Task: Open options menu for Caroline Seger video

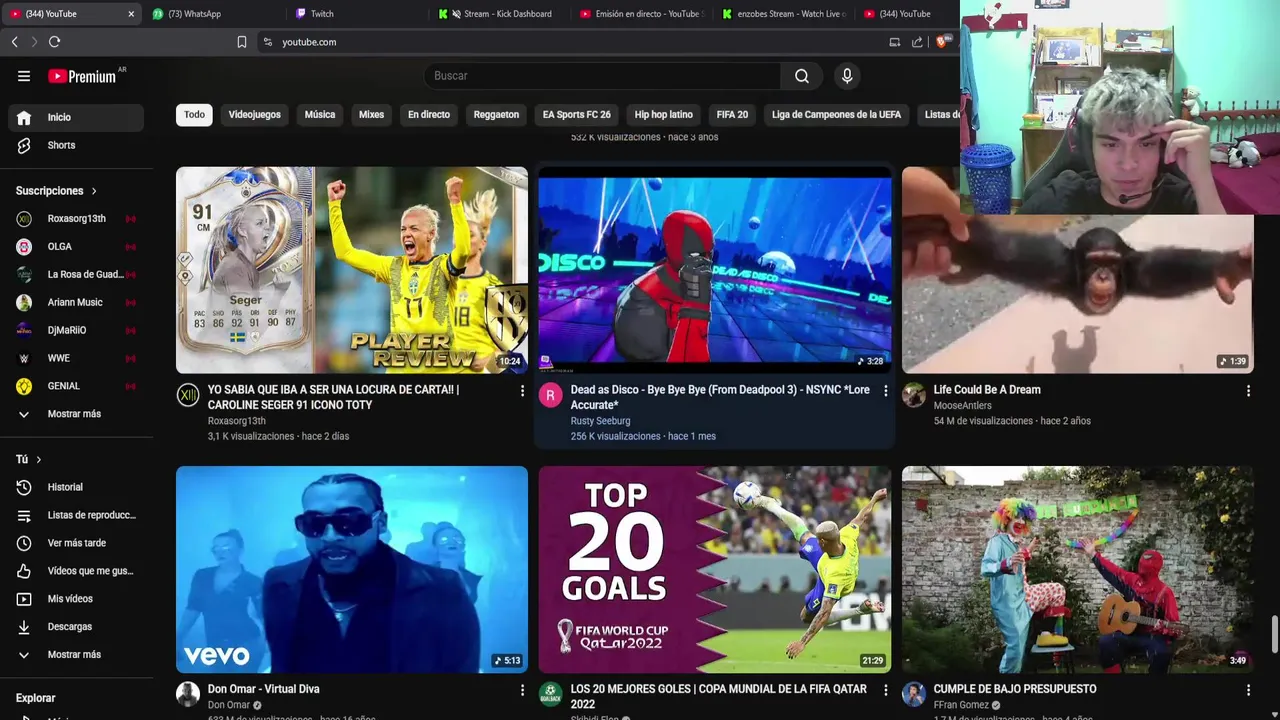Action: point(522,391)
